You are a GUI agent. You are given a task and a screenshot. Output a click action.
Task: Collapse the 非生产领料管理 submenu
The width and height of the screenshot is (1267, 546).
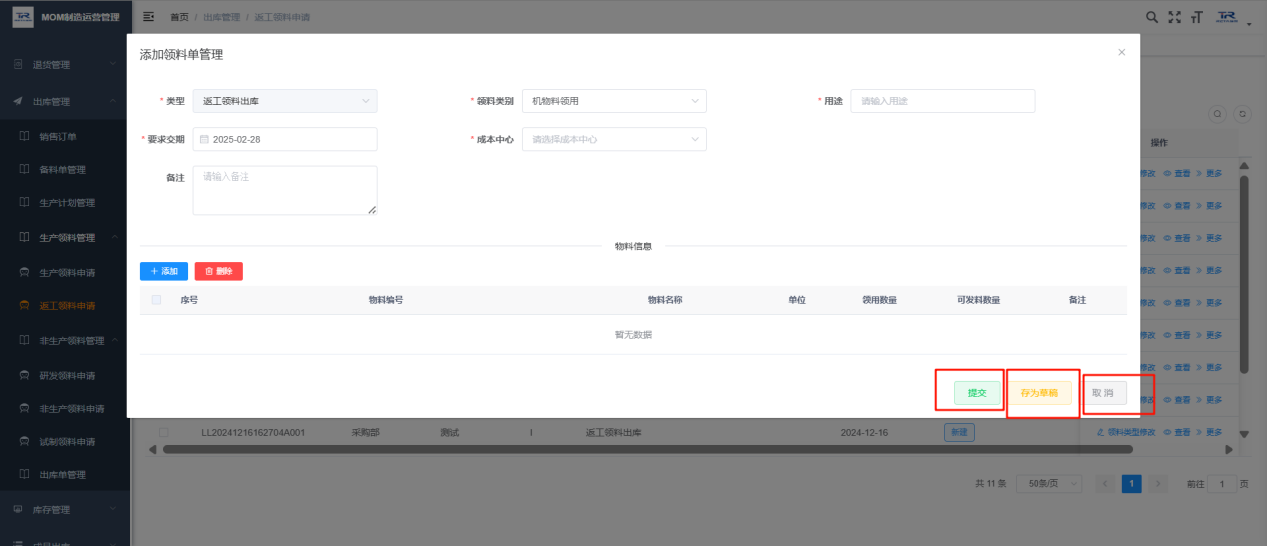[65, 340]
